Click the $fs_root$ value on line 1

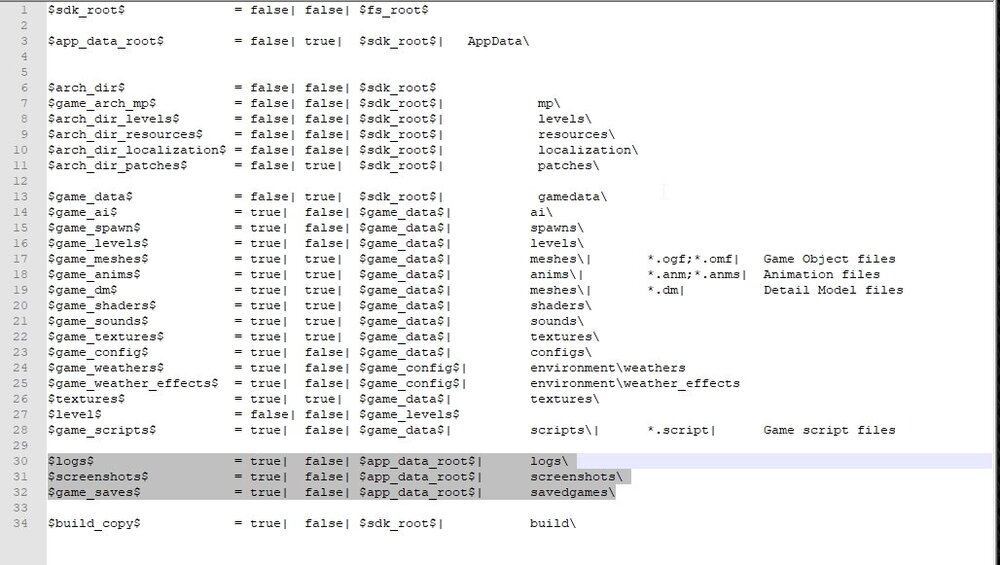point(394,9)
